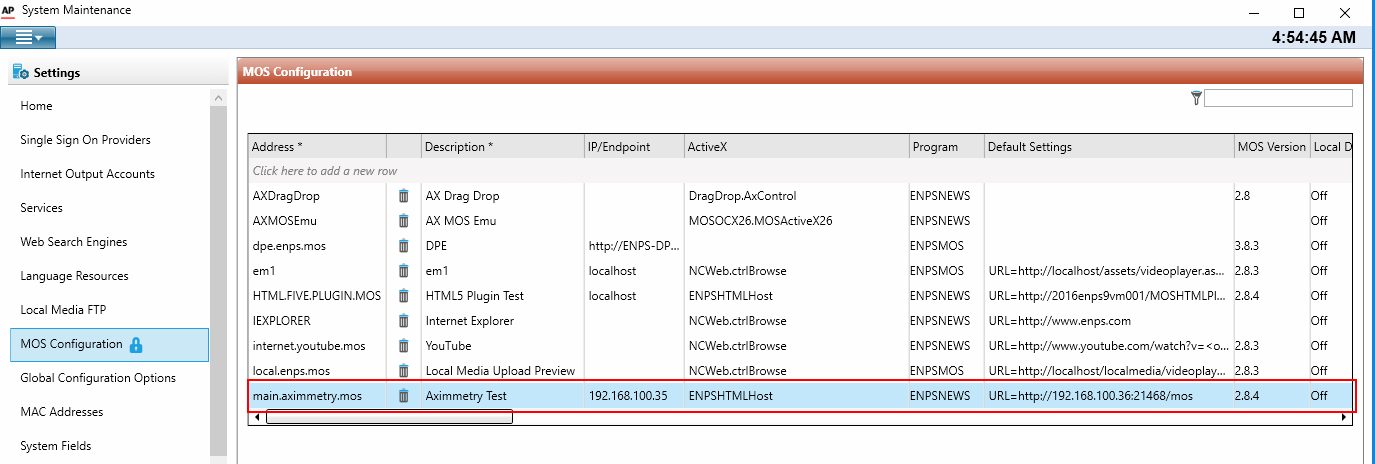The image size is (1375, 464).
Task: Click trash icon for dpe.enps.mos row
Action: point(404,246)
